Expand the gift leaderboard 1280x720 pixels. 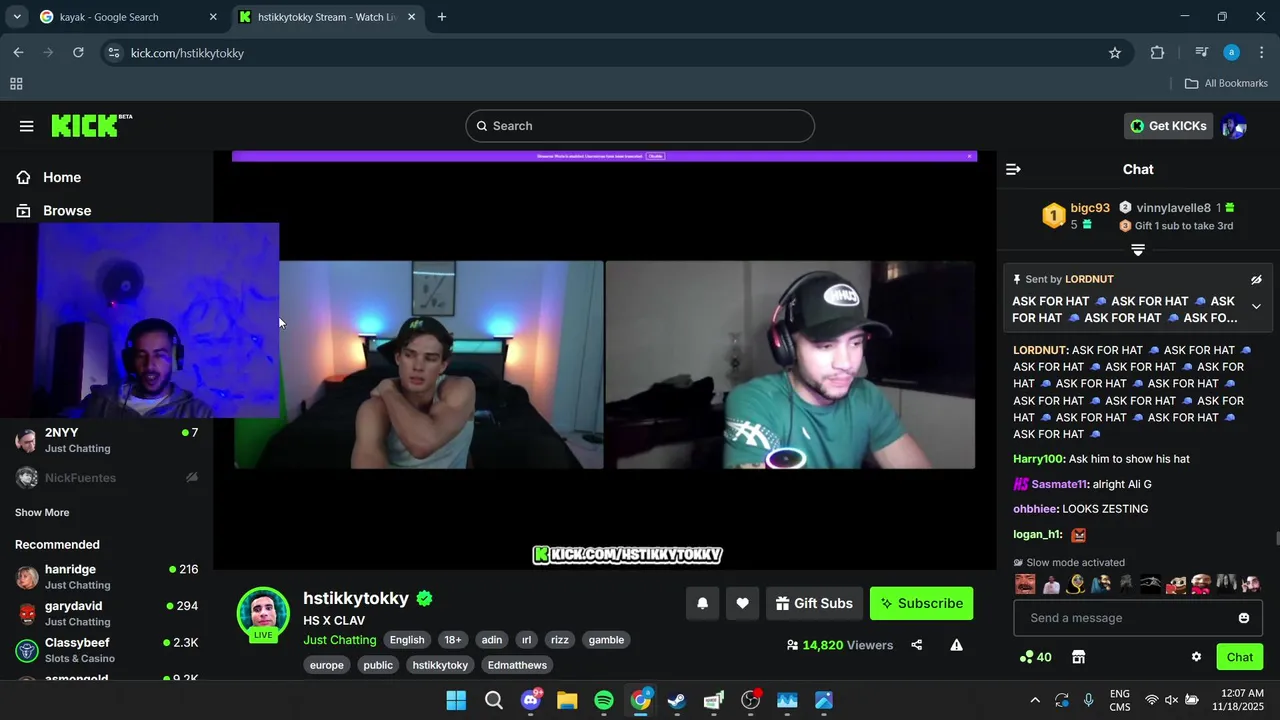point(1137,249)
